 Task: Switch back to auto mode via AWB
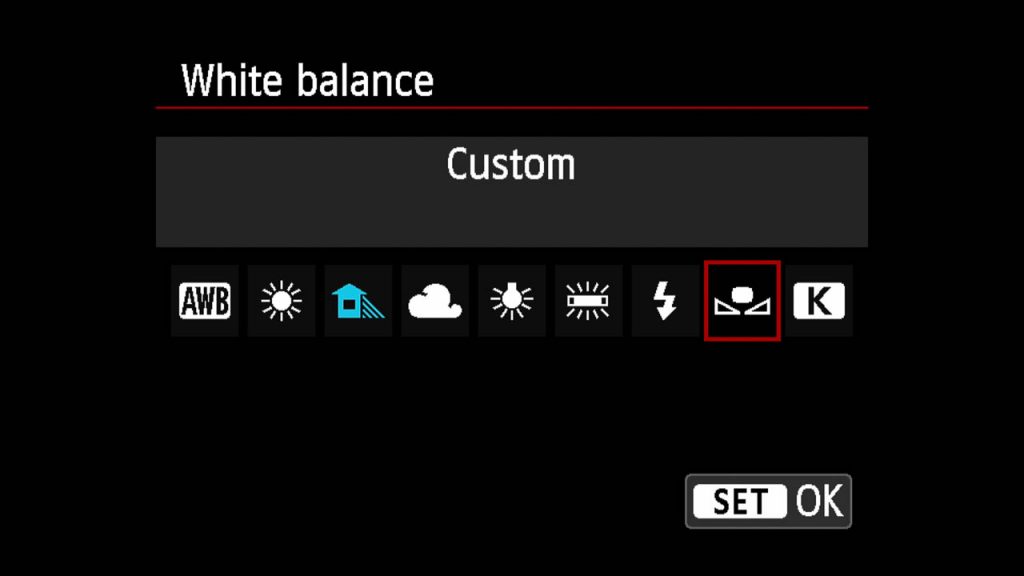(x=204, y=301)
